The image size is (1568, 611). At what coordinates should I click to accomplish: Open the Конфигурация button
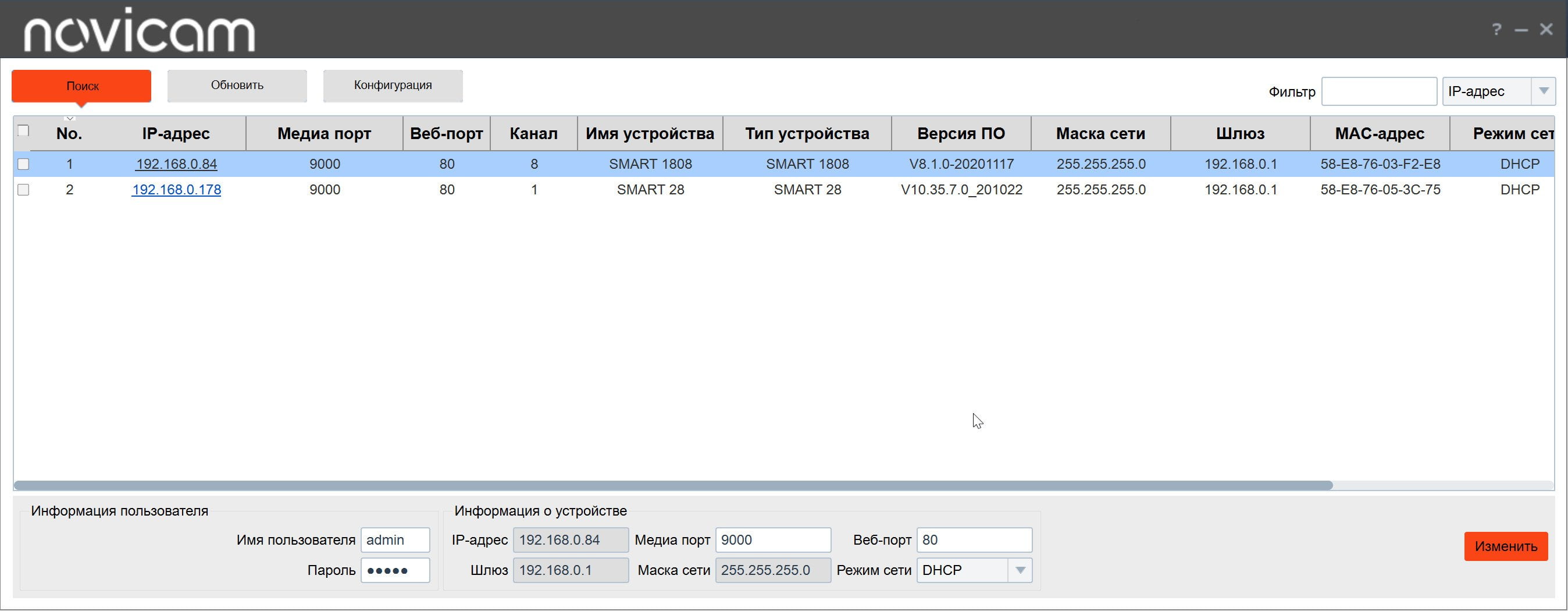pyautogui.click(x=393, y=86)
